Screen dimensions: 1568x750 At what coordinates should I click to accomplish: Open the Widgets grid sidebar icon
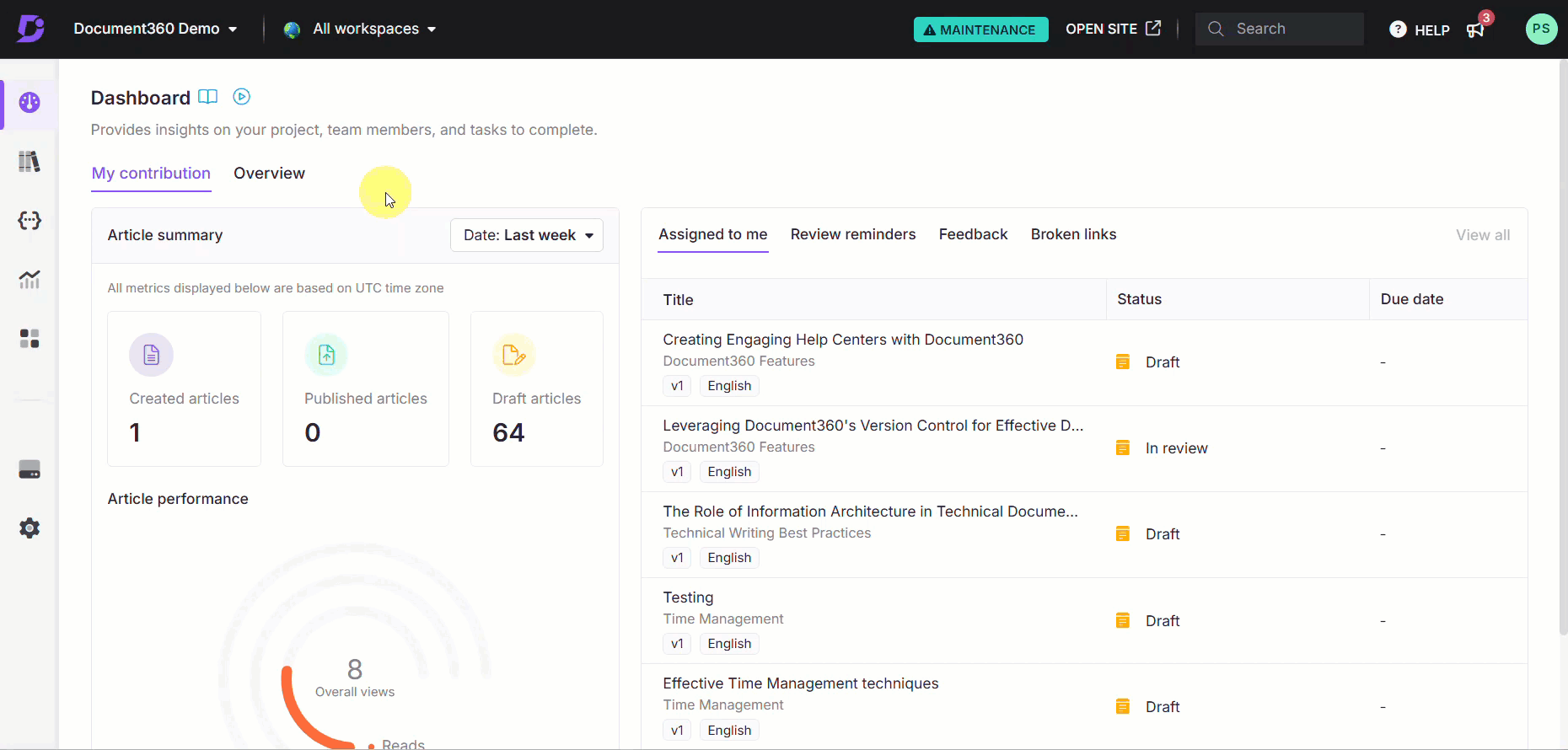[30, 339]
